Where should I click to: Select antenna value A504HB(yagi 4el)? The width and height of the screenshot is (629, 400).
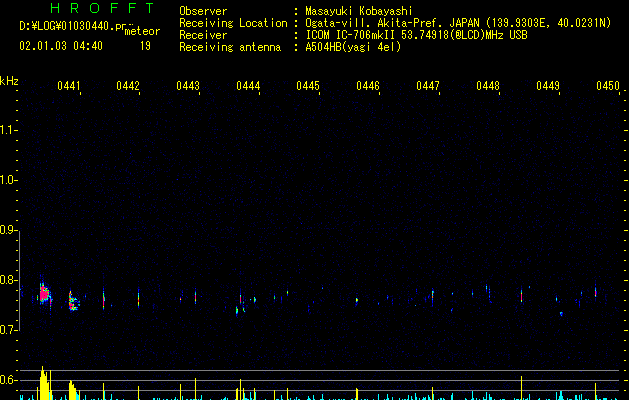353,47
